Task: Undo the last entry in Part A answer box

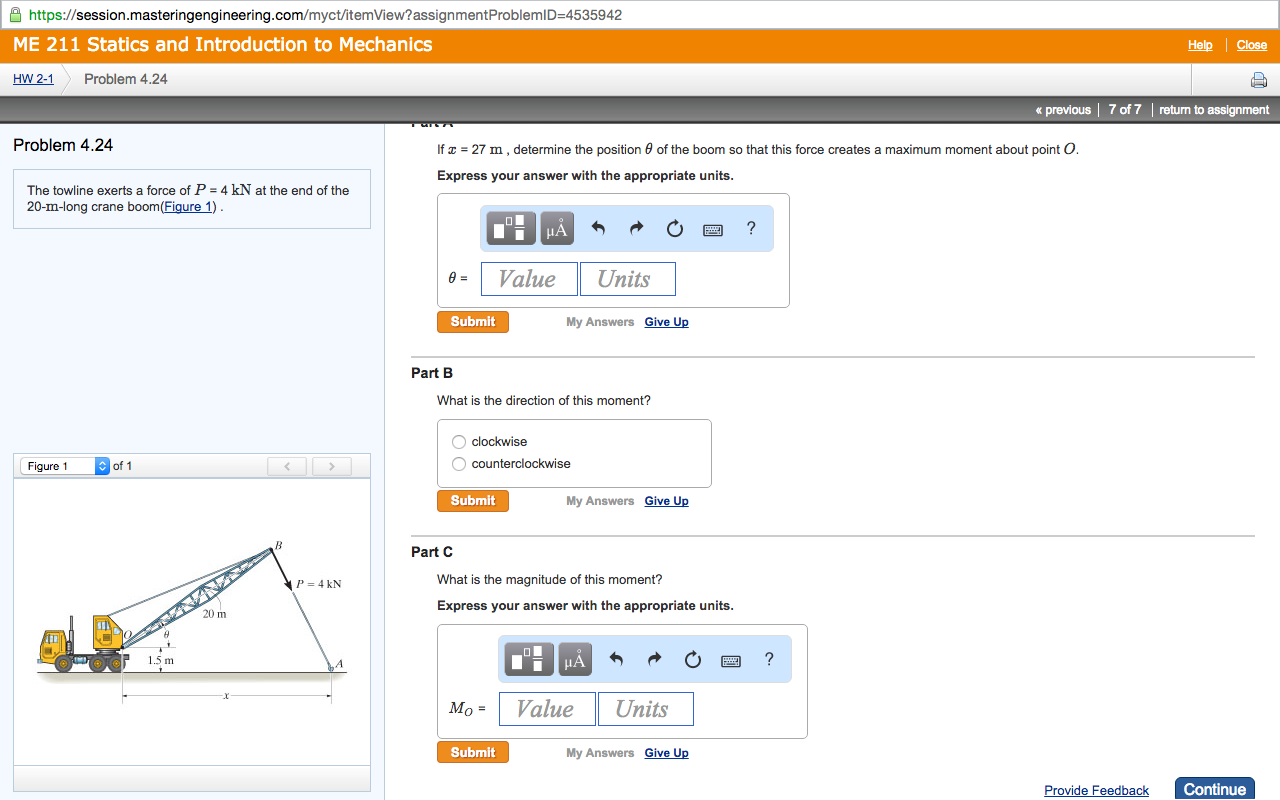Action: pyautogui.click(x=597, y=228)
